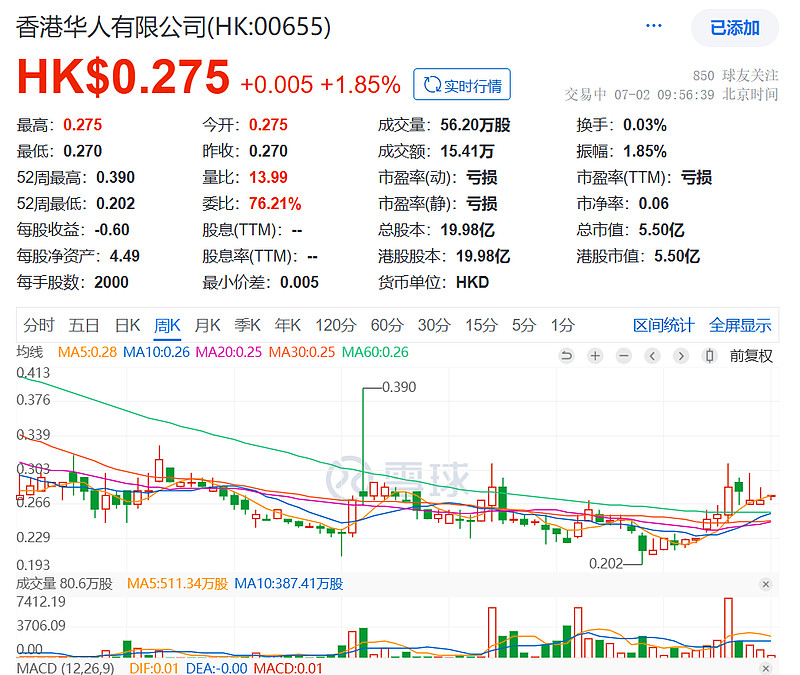Click the +1.85% change percentage
Viewport: 800px width, 675px height.
tap(360, 85)
